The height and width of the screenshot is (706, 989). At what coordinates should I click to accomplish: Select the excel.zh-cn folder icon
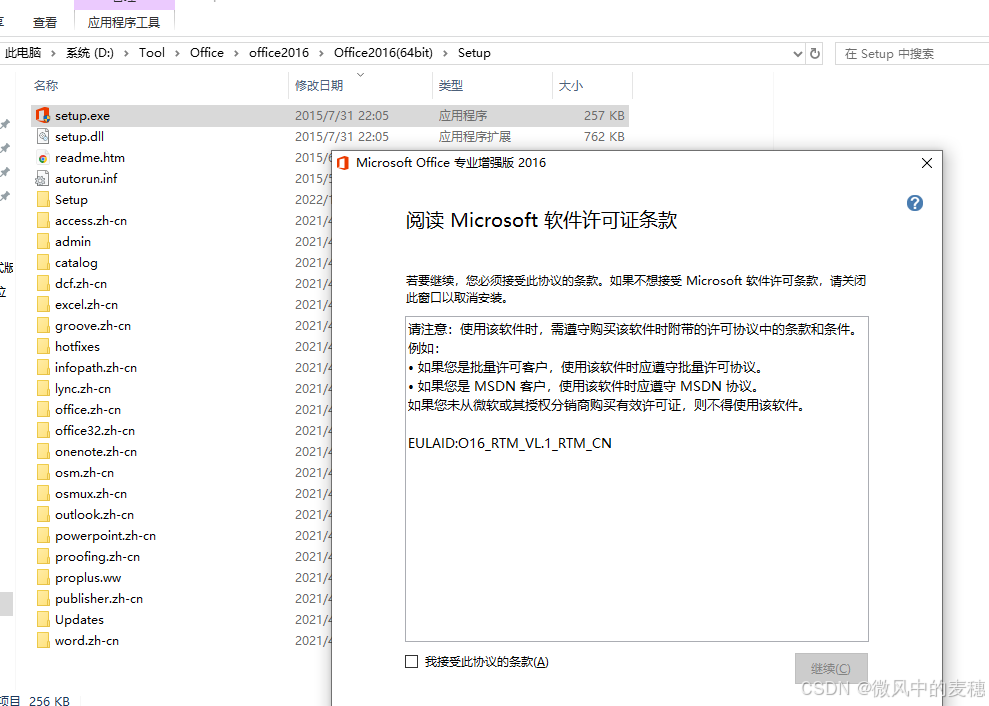(43, 304)
